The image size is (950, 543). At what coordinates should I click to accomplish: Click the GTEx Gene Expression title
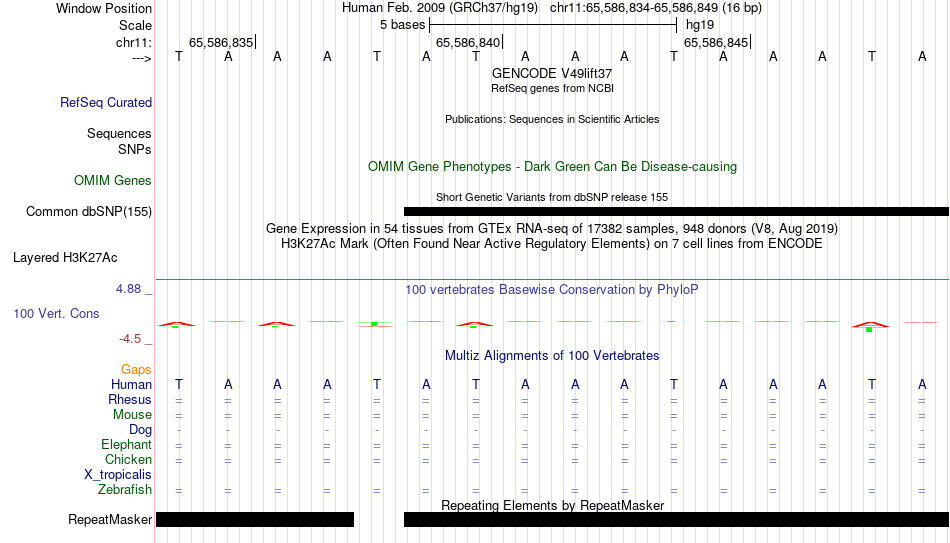click(552, 228)
